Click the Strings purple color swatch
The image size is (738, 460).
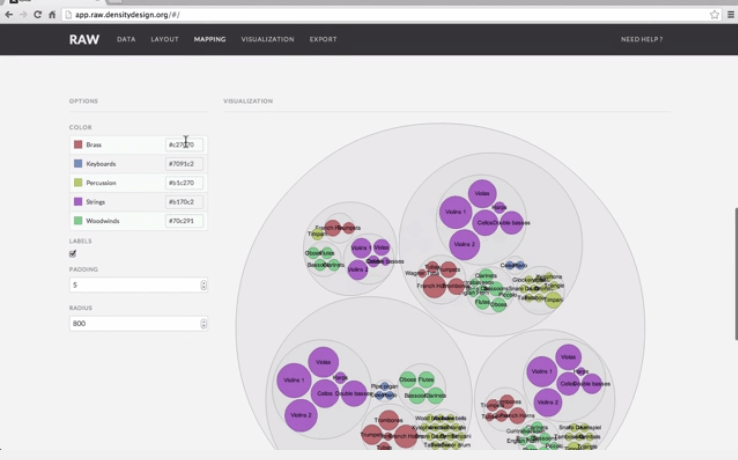[78, 202]
